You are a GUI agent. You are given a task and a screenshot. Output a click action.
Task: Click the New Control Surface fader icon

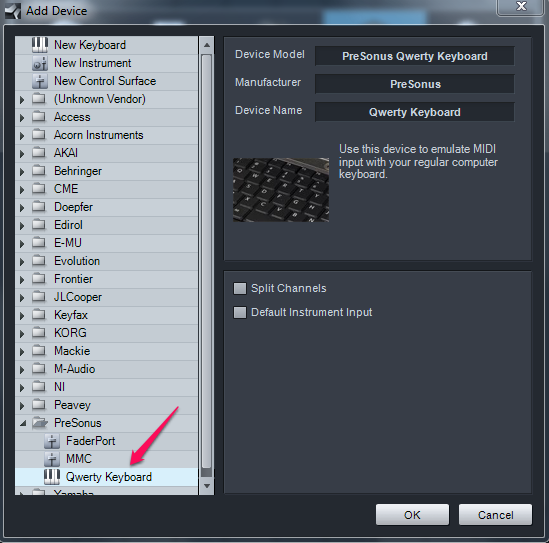tap(40, 81)
